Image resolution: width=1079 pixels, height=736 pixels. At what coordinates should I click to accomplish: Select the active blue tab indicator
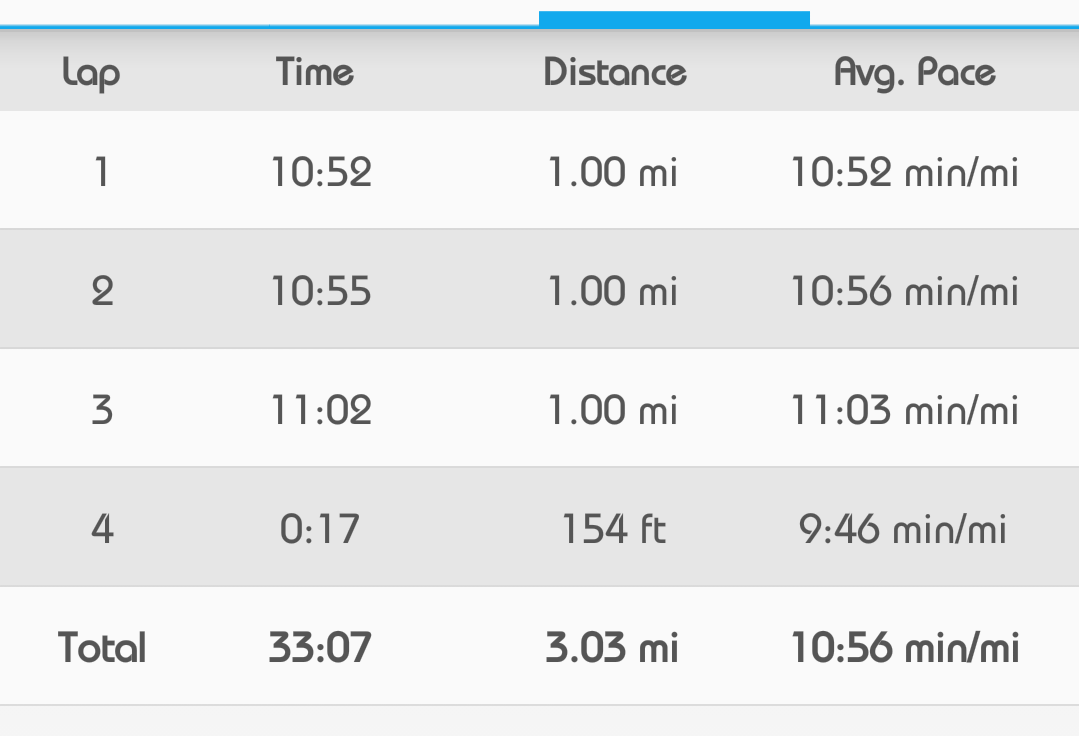(x=674, y=18)
